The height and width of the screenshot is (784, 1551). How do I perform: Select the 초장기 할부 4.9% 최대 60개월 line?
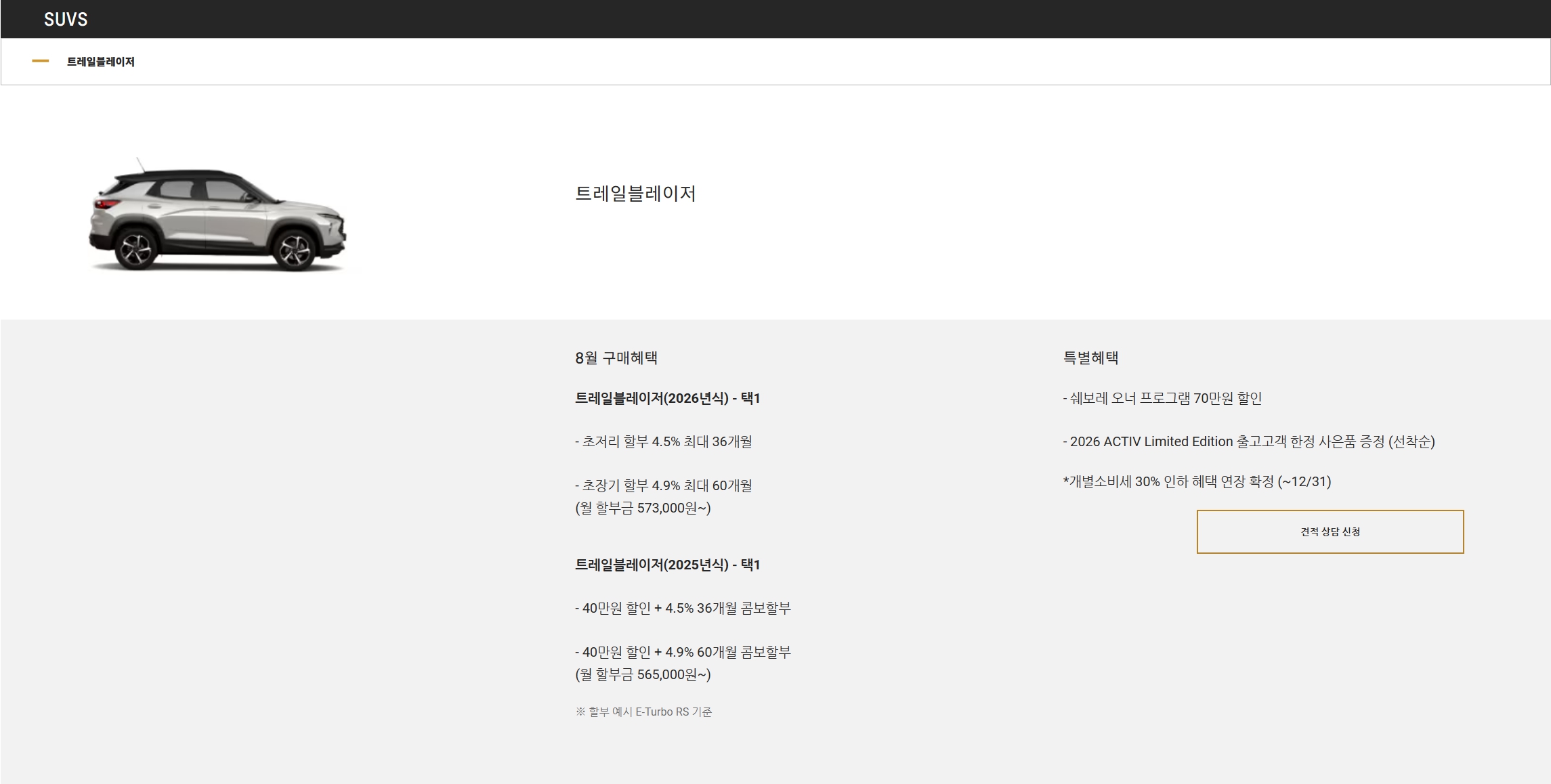tap(664, 485)
